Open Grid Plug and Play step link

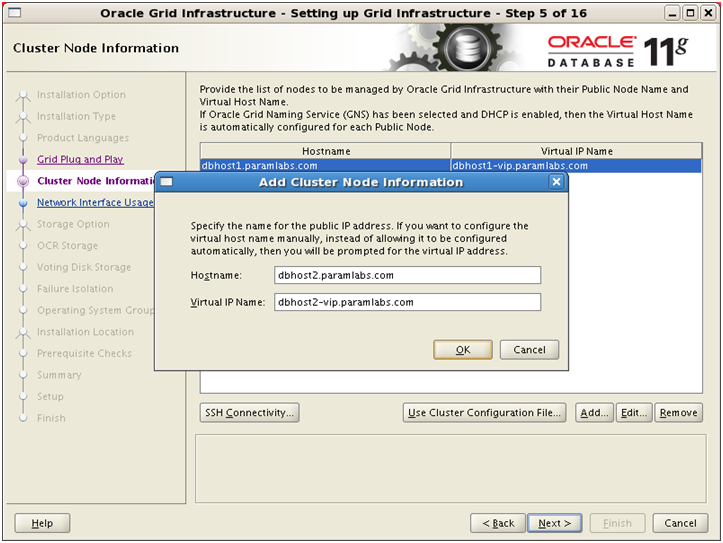click(x=80, y=159)
